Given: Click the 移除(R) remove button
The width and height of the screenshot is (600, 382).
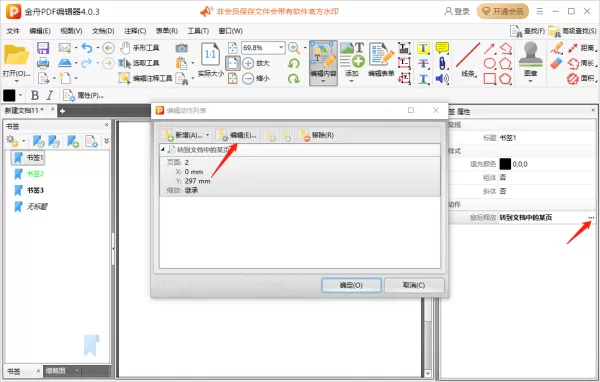Looking at the screenshot, I should point(316,135).
